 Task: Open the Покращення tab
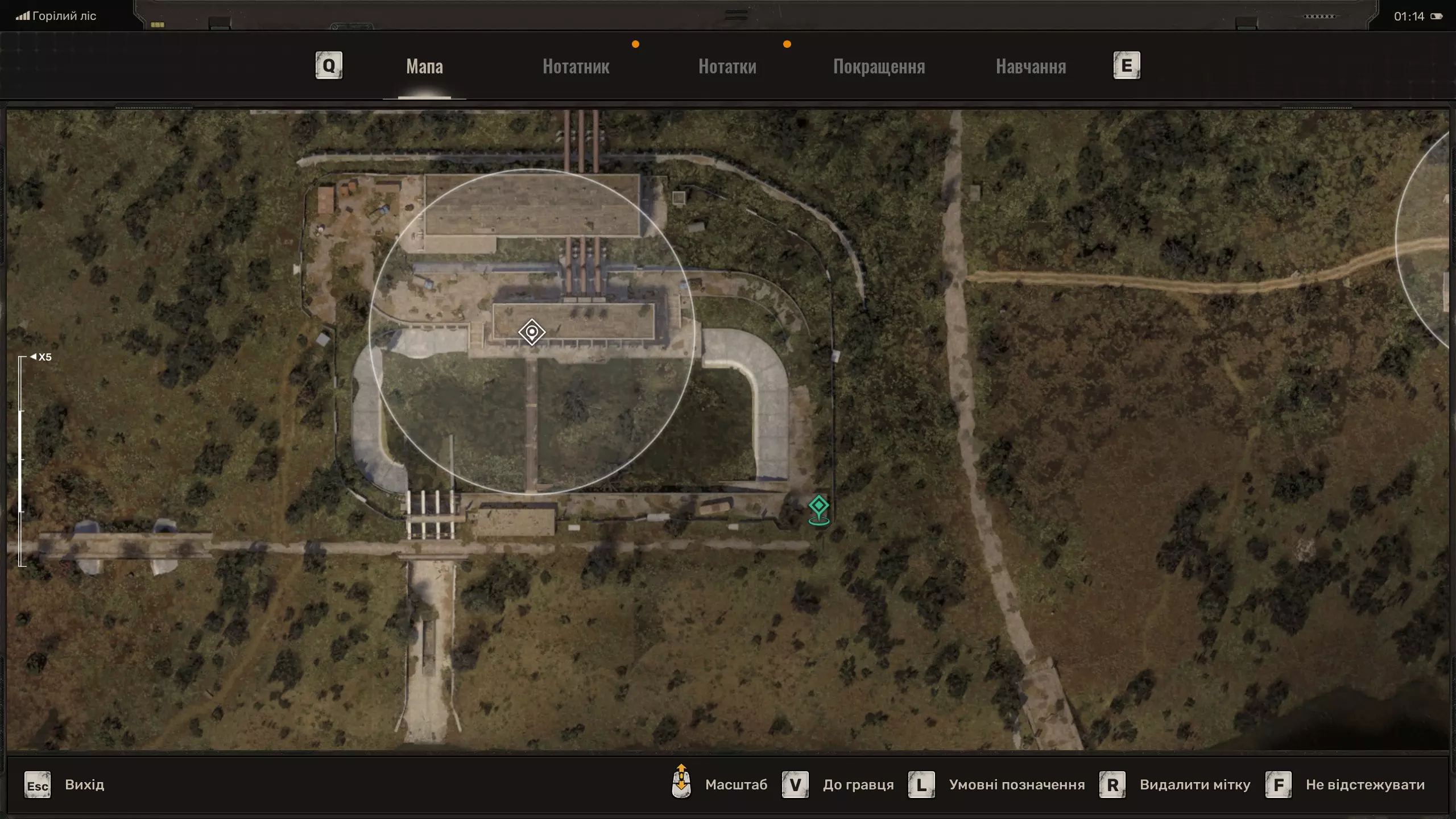click(x=879, y=67)
